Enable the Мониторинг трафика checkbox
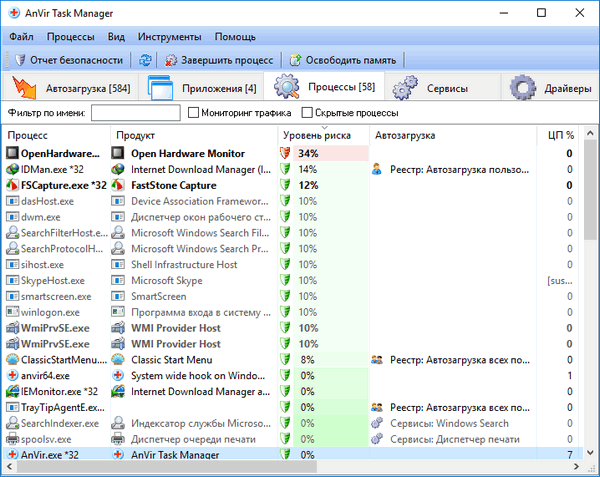This screenshot has height=477, width=600. pyautogui.click(x=194, y=113)
